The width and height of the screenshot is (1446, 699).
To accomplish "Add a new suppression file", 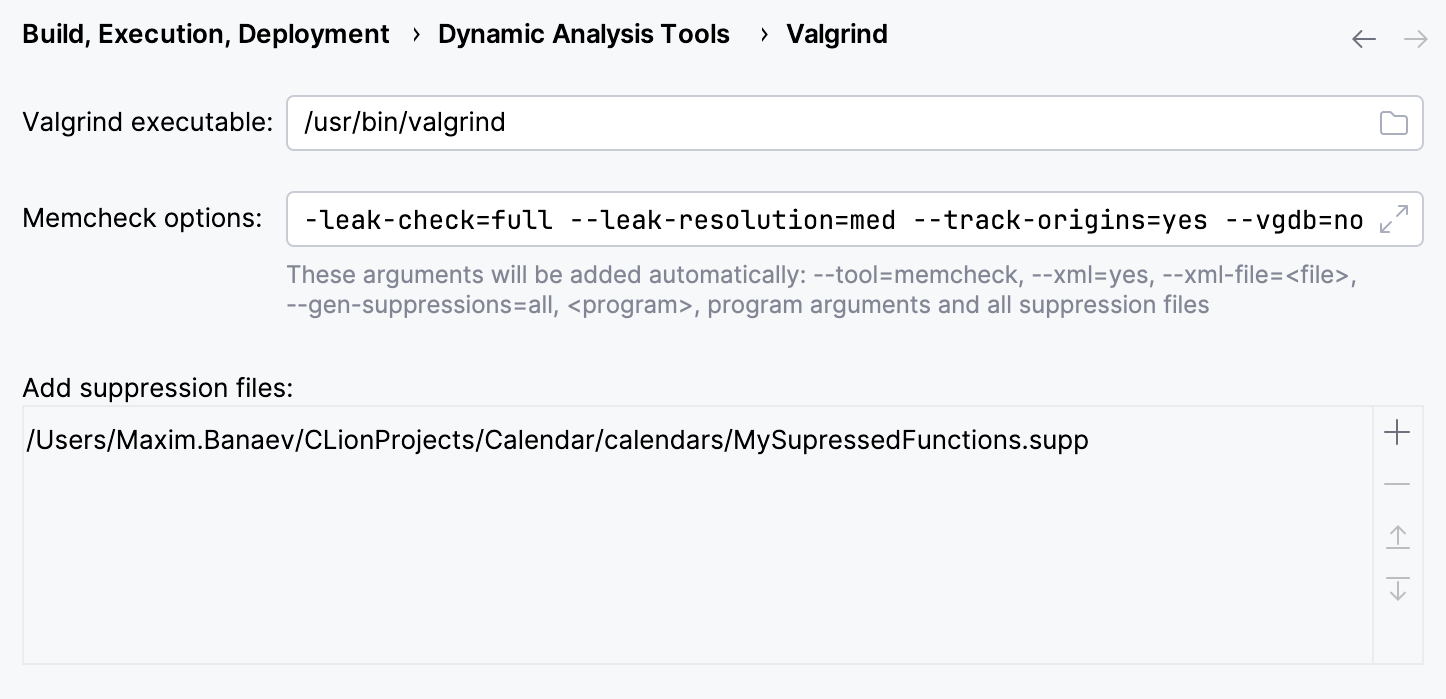I will pyautogui.click(x=1397, y=433).
